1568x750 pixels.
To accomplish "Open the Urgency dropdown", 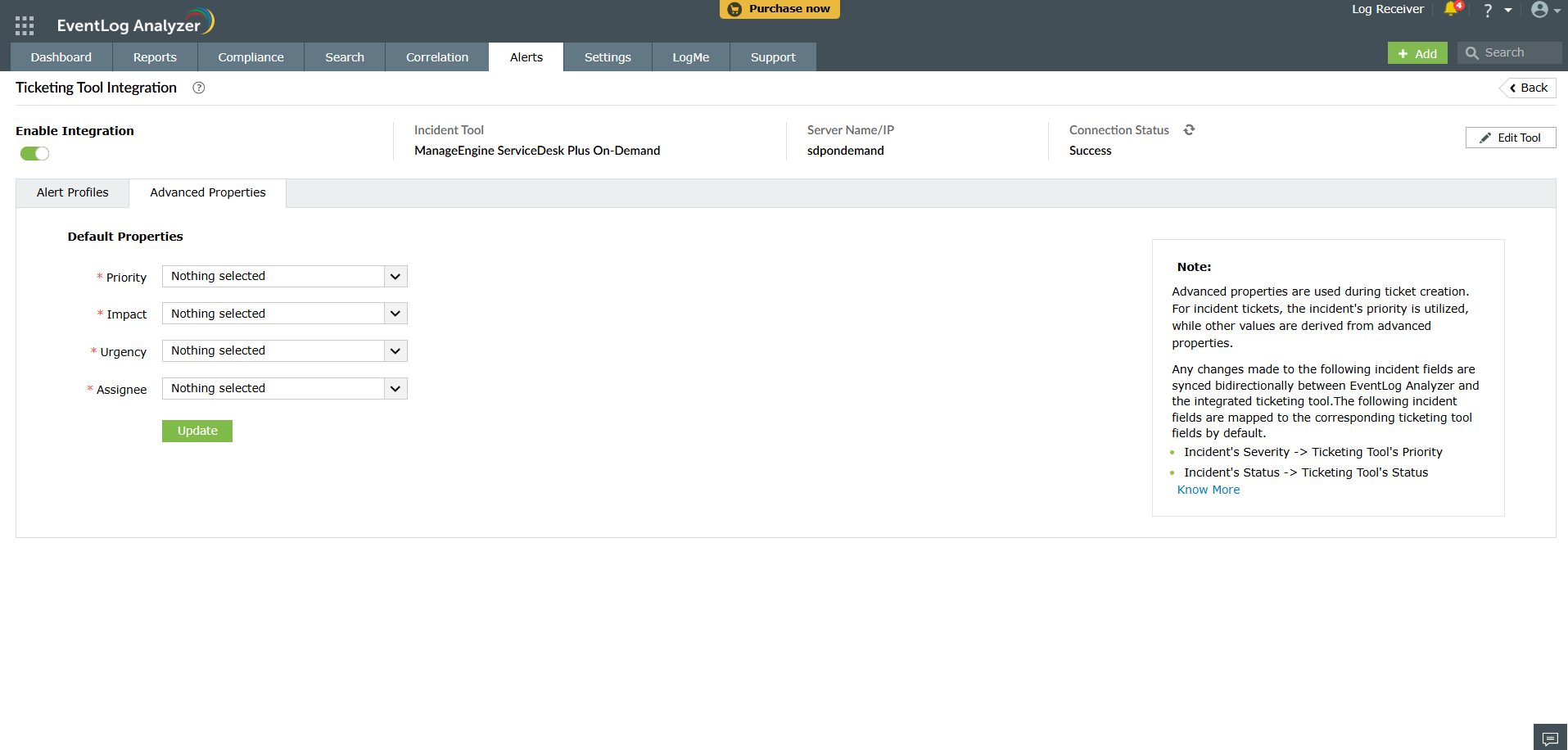I will pos(395,350).
